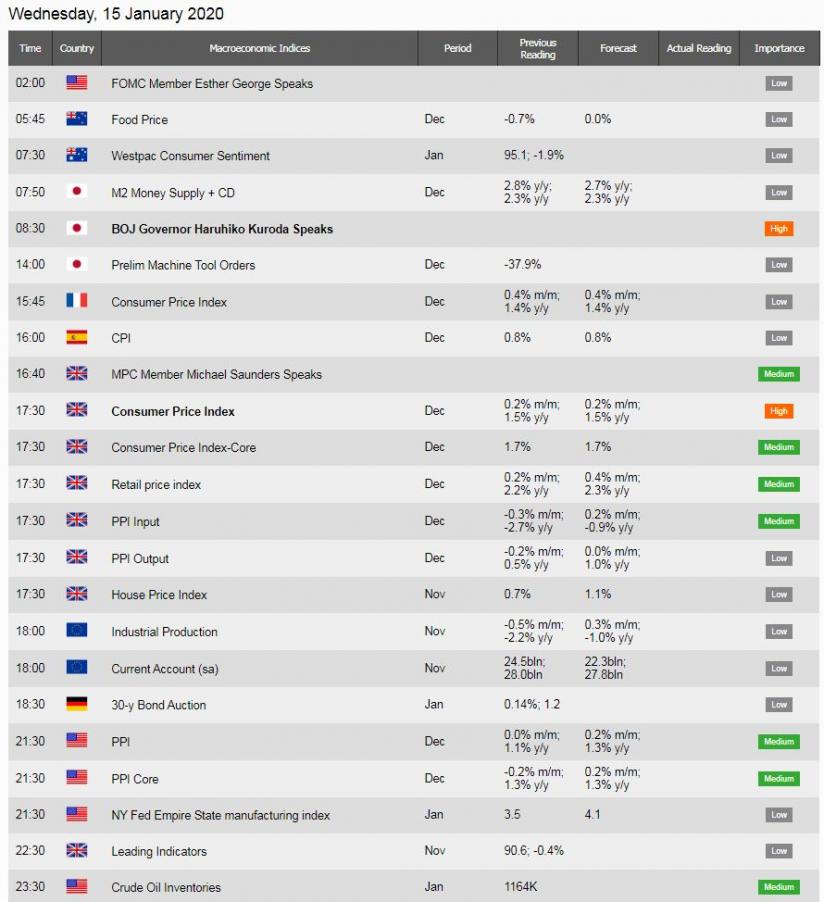Open the BOJ Governor Haruhiko Kuroda Speaks event
Image resolution: width=824 pixels, height=902 pixels.
point(222,229)
